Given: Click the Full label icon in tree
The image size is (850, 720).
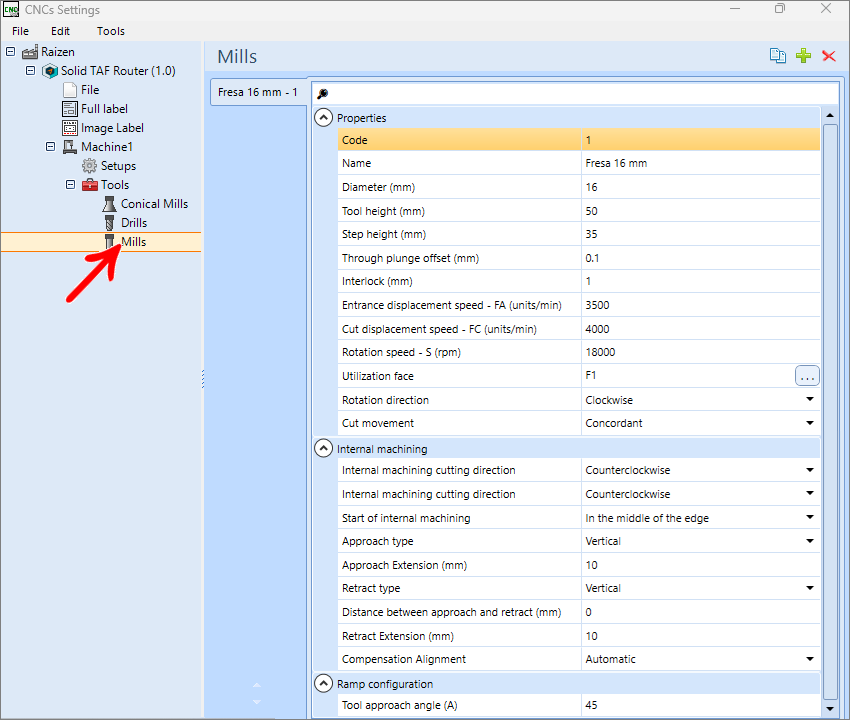Looking at the screenshot, I should [70, 109].
